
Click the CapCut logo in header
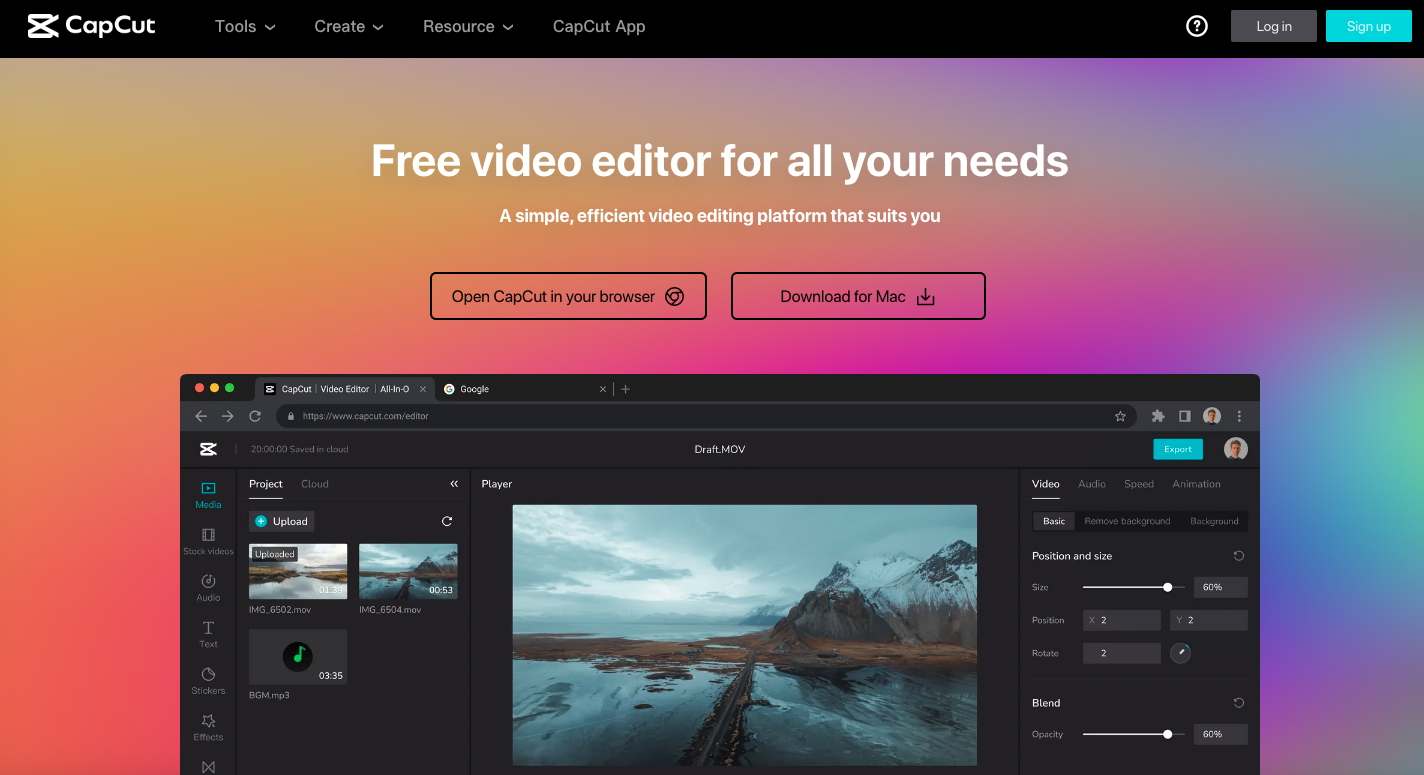[x=92, y=26]
